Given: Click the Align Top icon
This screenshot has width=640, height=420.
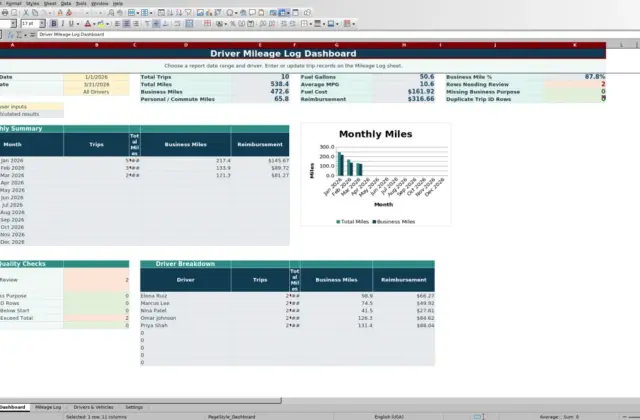Looking at the screenshot, I should (147, 24).
